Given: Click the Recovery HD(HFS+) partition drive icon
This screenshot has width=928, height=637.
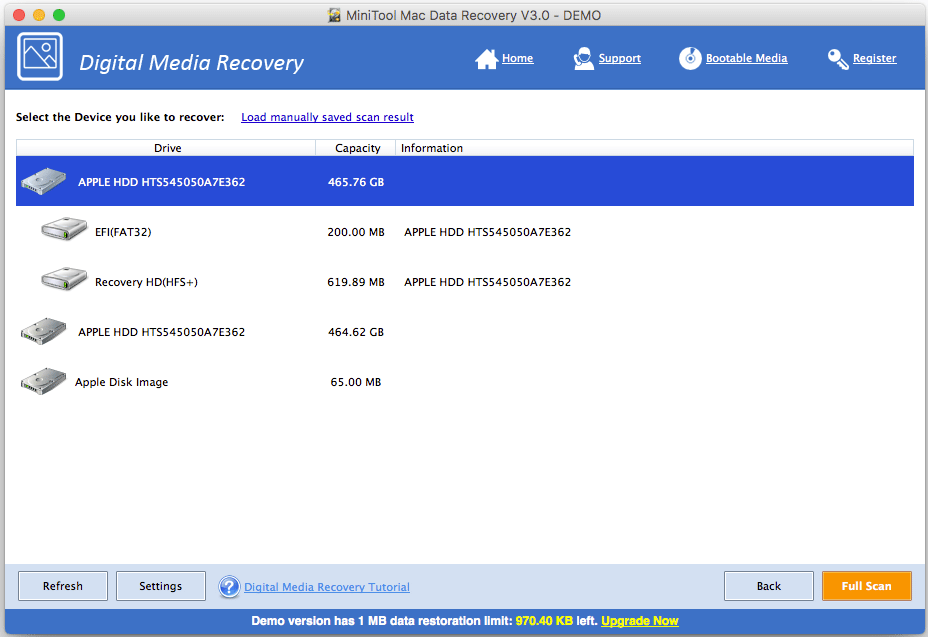Looking at the screenshot, I should tap(64, 279).
